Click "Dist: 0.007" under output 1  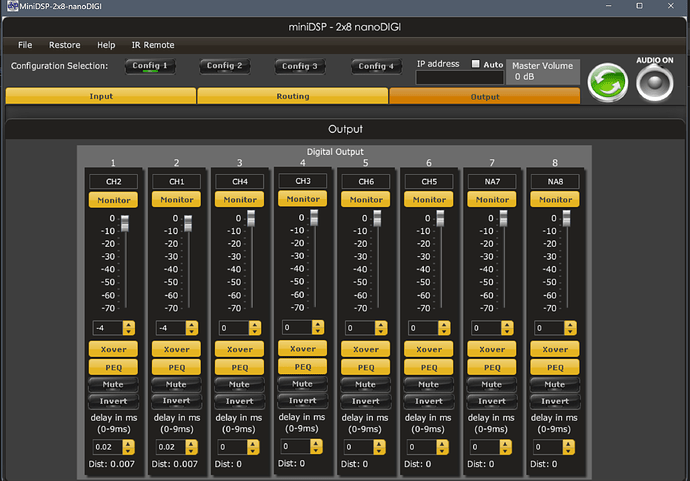pyautogui.click(x=111, y=464)
